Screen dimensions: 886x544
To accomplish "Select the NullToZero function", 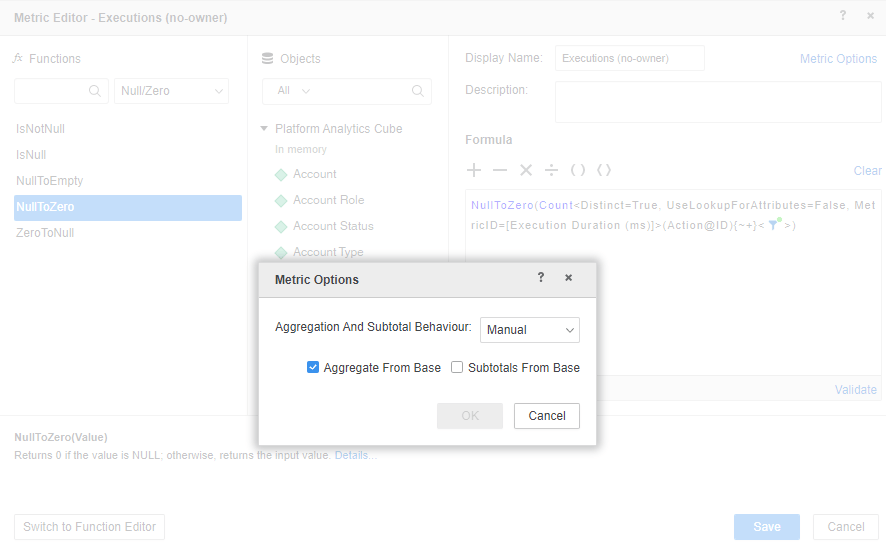I will 128,207.
